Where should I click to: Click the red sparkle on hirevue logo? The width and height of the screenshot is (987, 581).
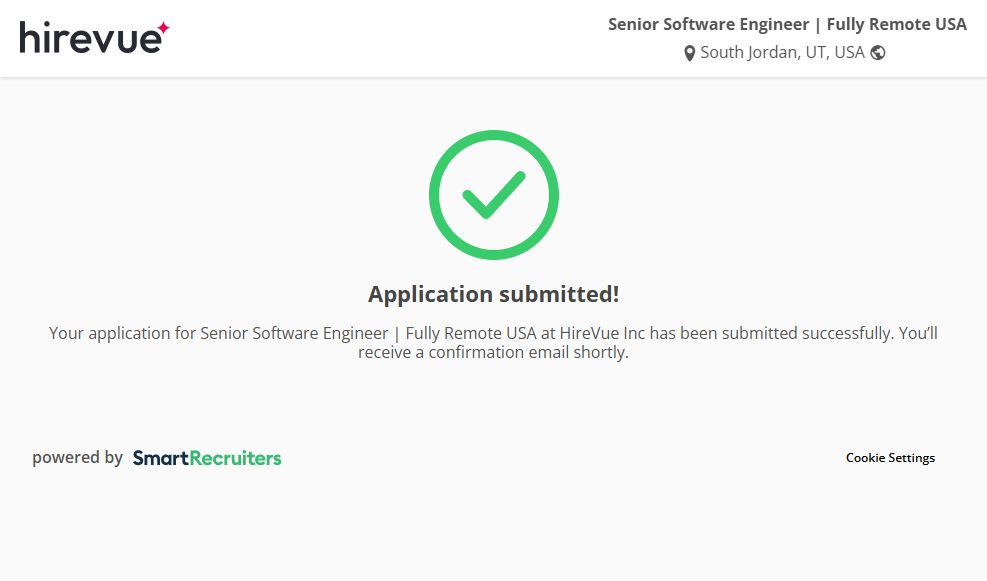tap(163, 29)
